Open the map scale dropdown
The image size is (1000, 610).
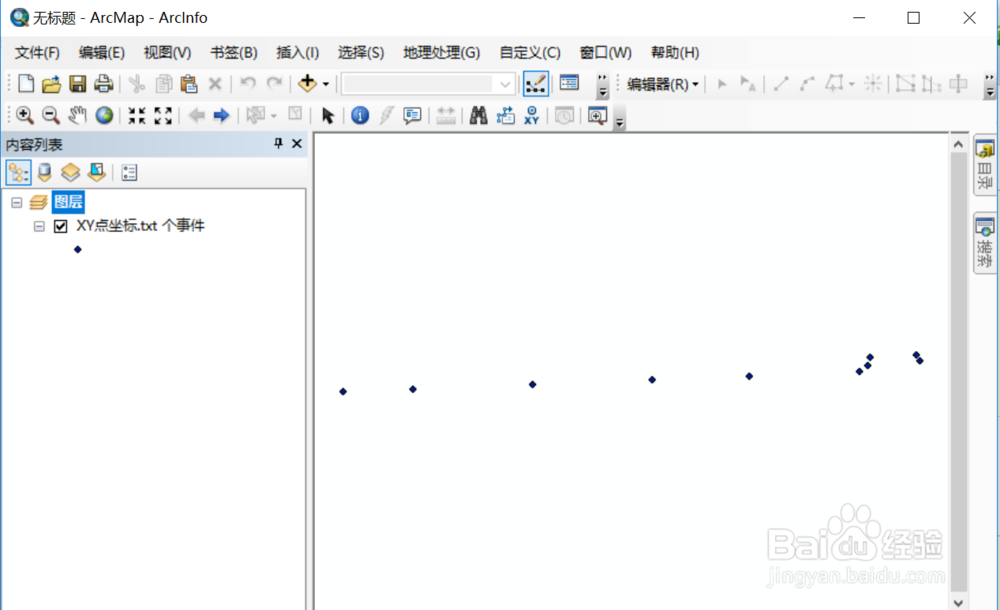coord(505,83)
